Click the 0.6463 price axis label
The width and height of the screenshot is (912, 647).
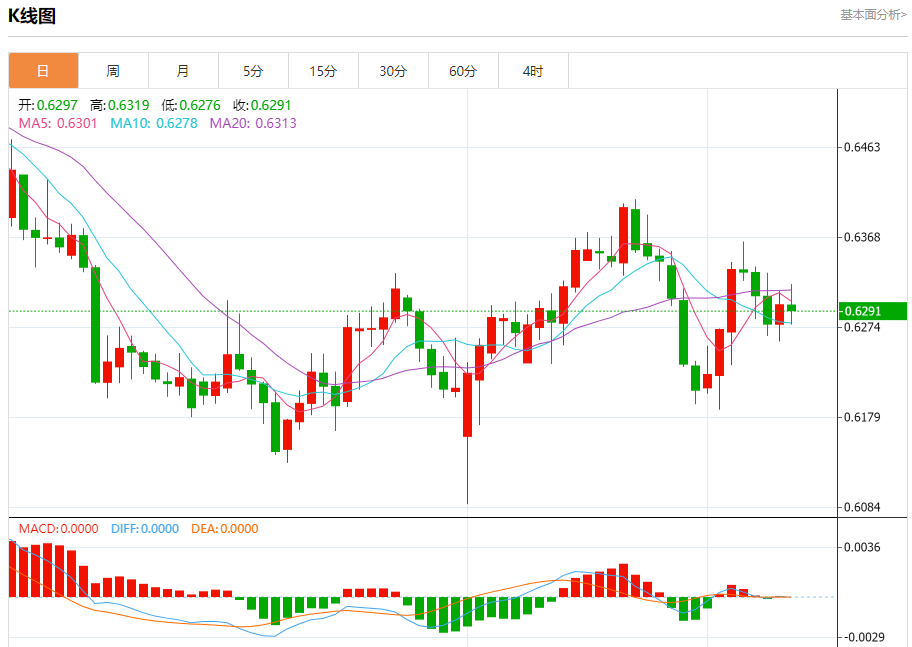862,147
